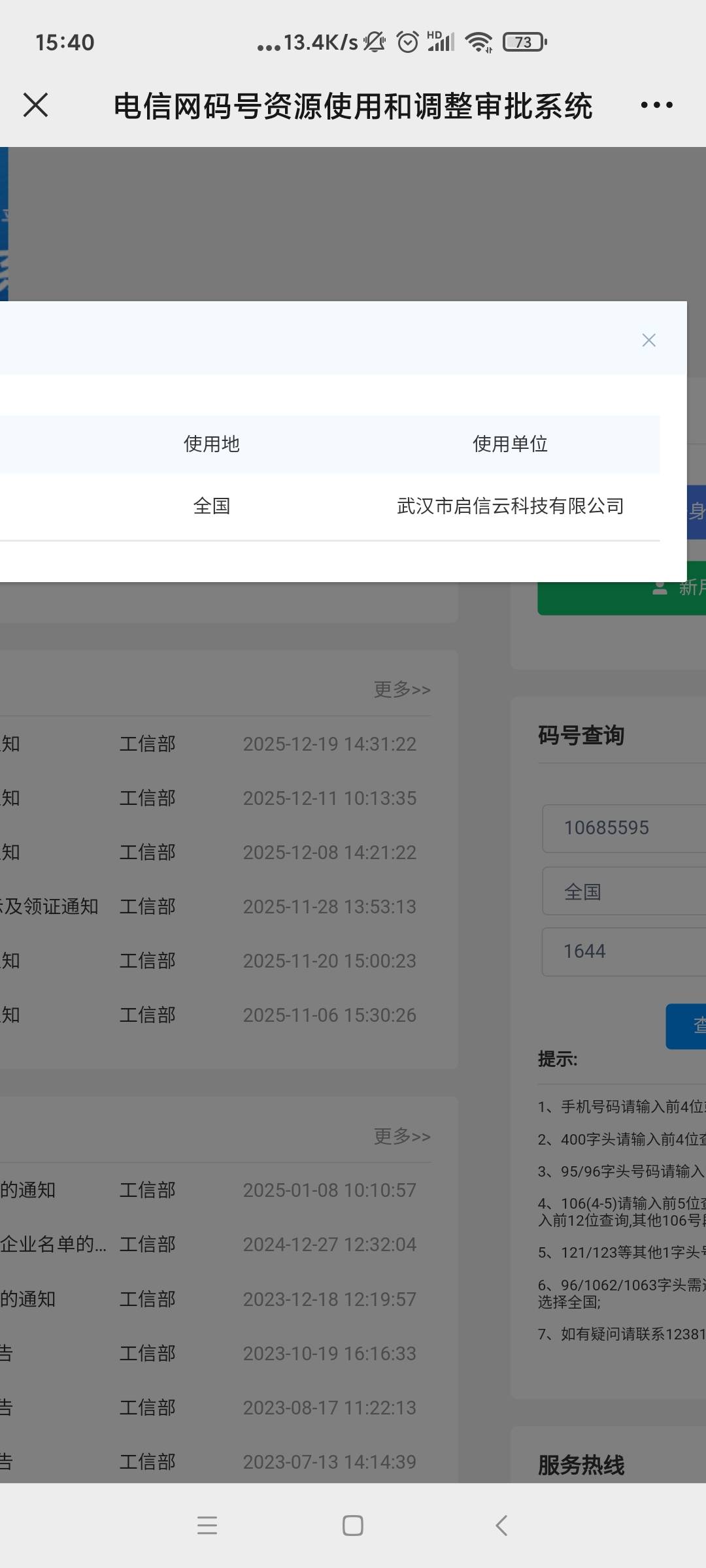The height and width of the screenshot is (1568, 706).
Task: Open 更多>> link in the upper notices list
Action: tap(402, 689)
